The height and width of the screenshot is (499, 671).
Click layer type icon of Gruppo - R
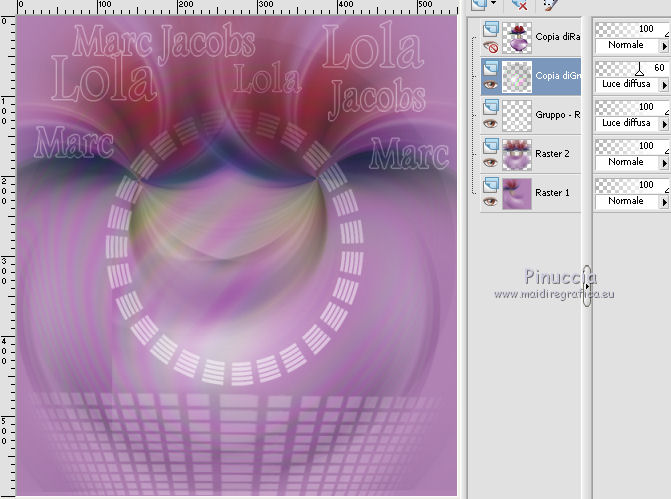[491, 107]
